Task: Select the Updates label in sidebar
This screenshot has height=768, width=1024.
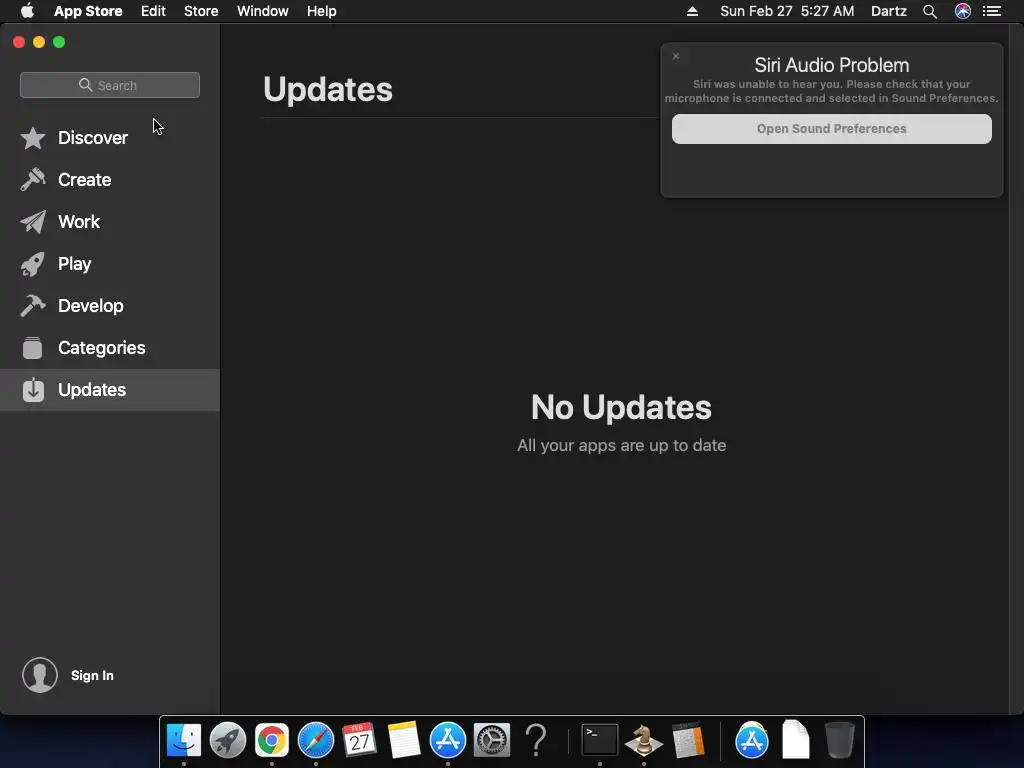Action: coord(92,390)
